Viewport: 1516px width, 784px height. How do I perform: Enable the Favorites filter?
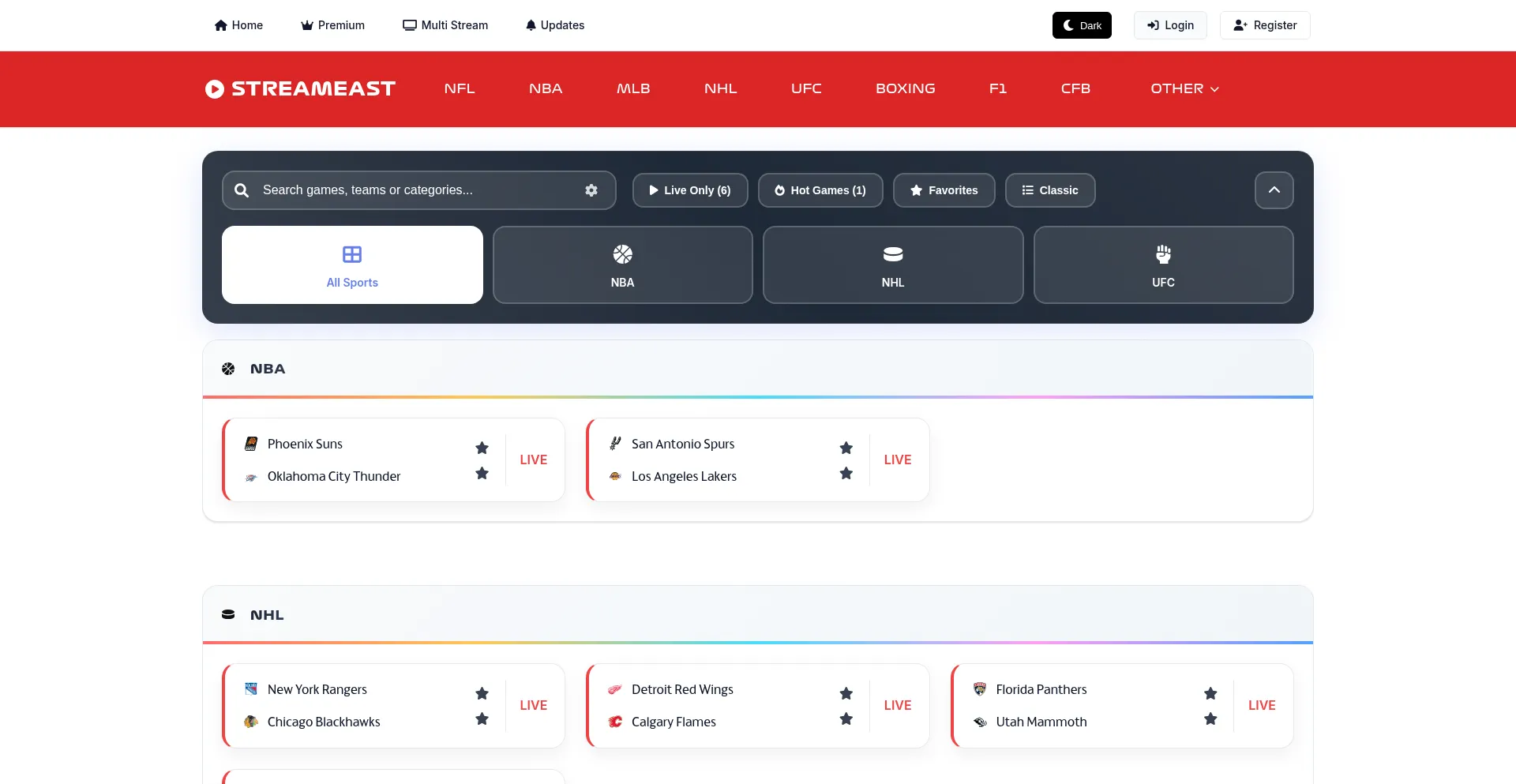(x=944, y=190)
